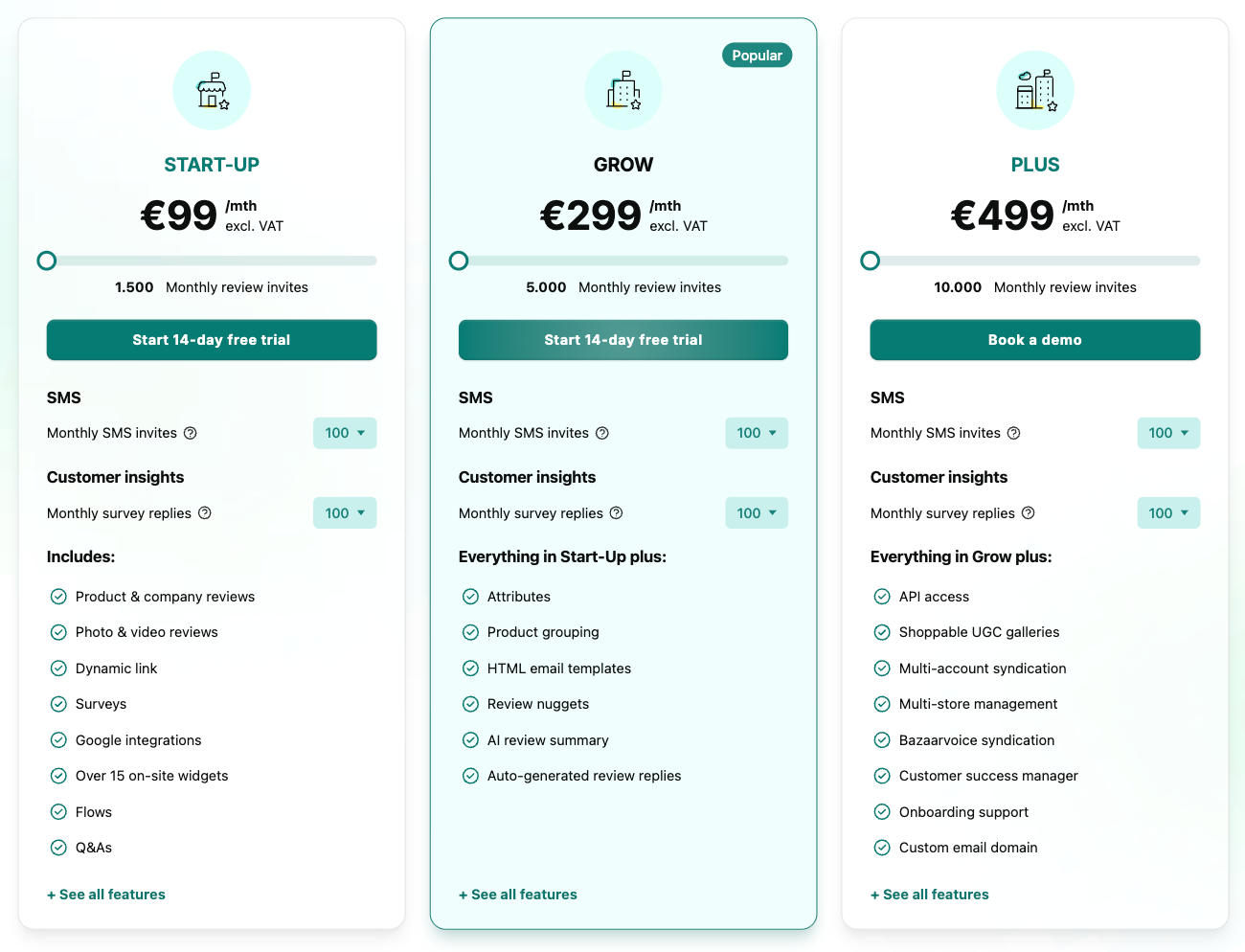Viewport: 1245px width, 952px height.
Task: Open Plus Monthly SMS invites dropdown
Action: [x=1168, y=433]
